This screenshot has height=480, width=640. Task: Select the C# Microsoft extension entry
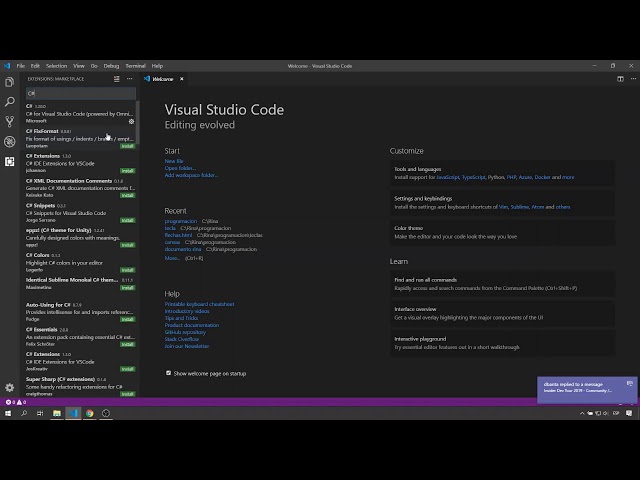(80, 113)
